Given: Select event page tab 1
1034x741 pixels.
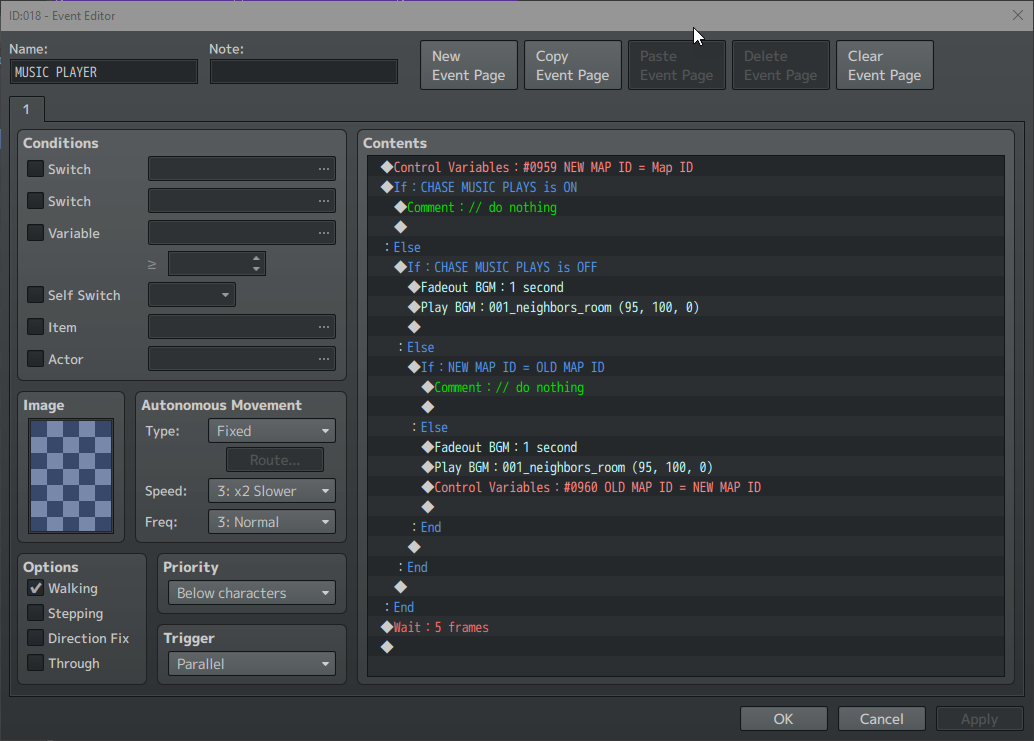Looking at the screenshot, I should coord(26,109).
